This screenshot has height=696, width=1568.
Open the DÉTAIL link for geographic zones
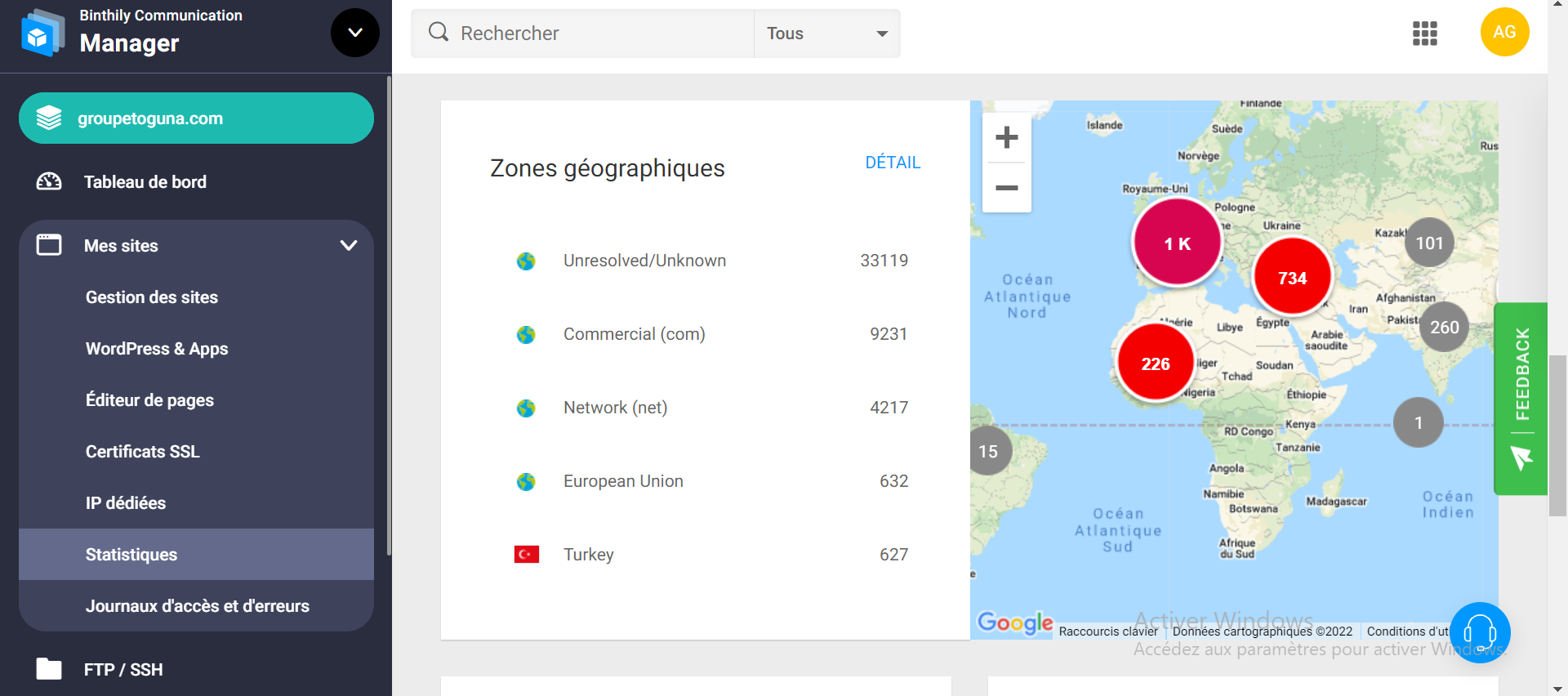pos(893,163)
